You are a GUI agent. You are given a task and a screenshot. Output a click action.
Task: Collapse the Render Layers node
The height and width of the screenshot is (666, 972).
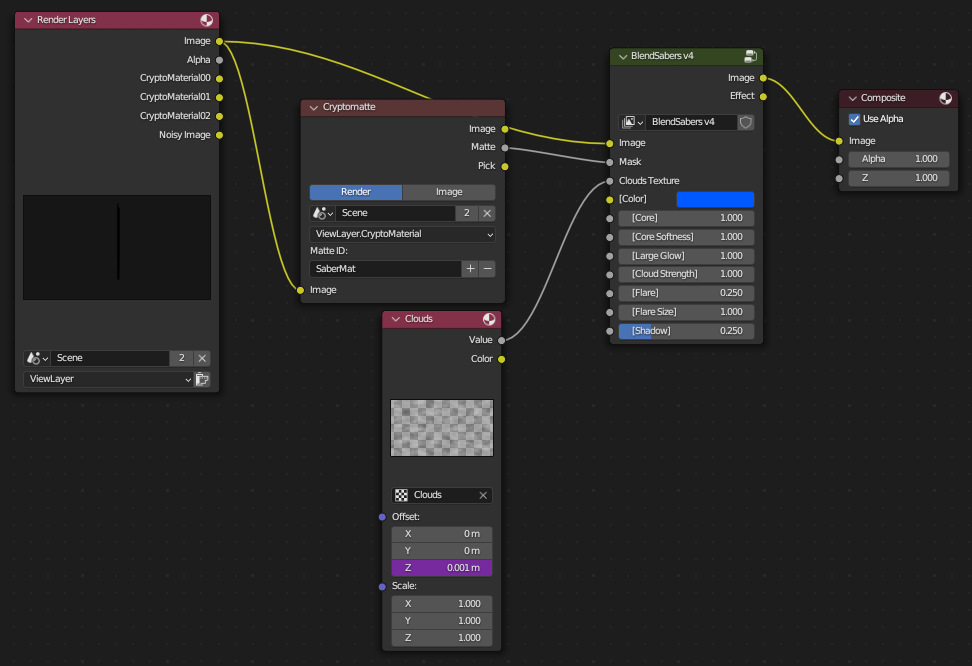[x=28, y=20]
